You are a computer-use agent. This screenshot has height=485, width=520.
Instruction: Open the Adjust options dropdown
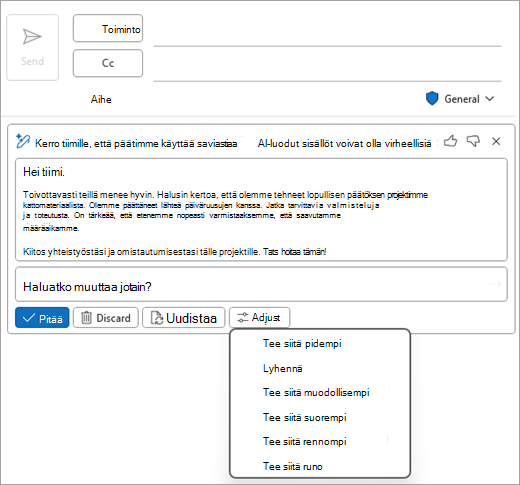259,317
